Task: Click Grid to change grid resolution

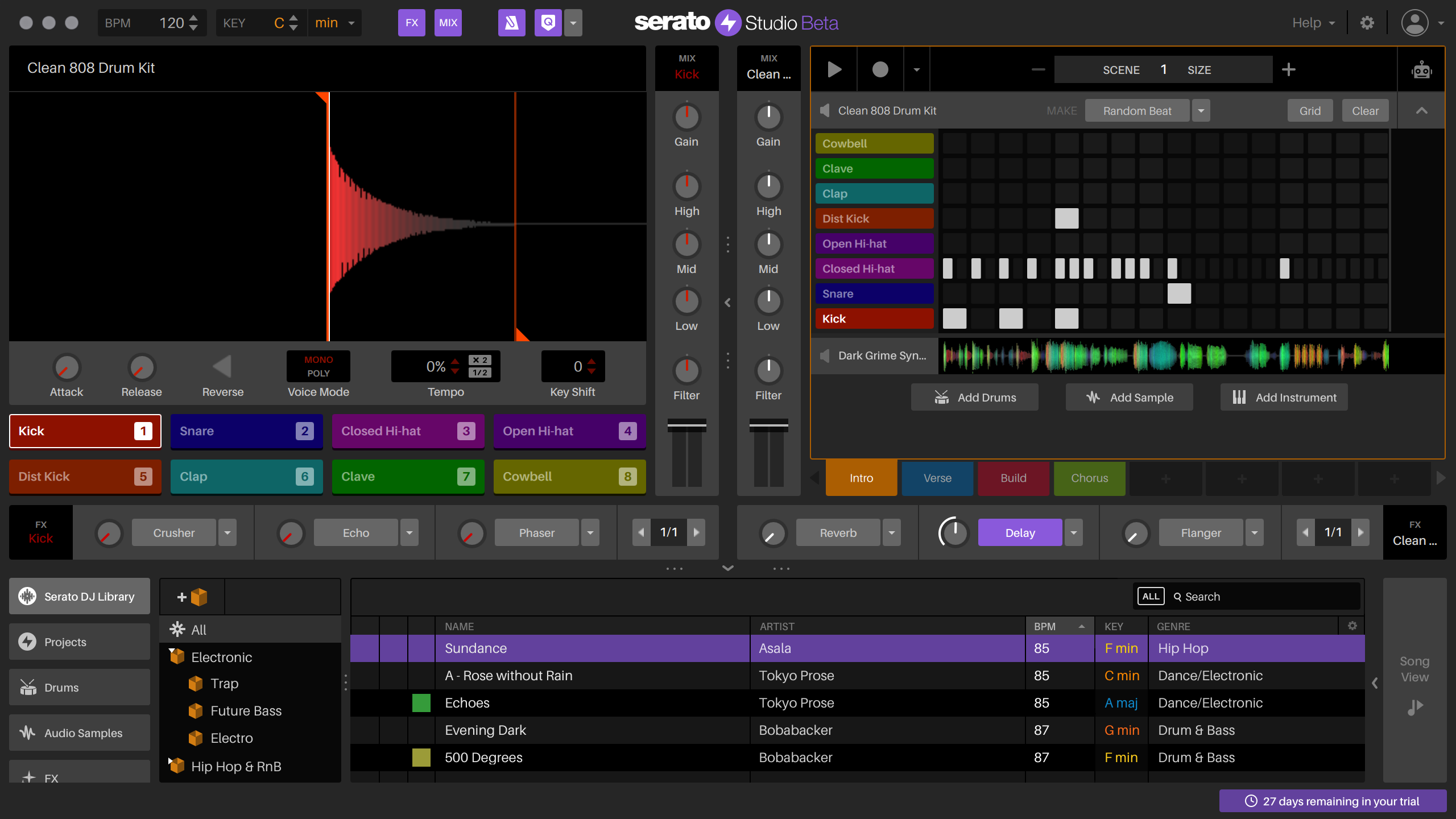Action: pyautogui.click(x=1310, y=110)
